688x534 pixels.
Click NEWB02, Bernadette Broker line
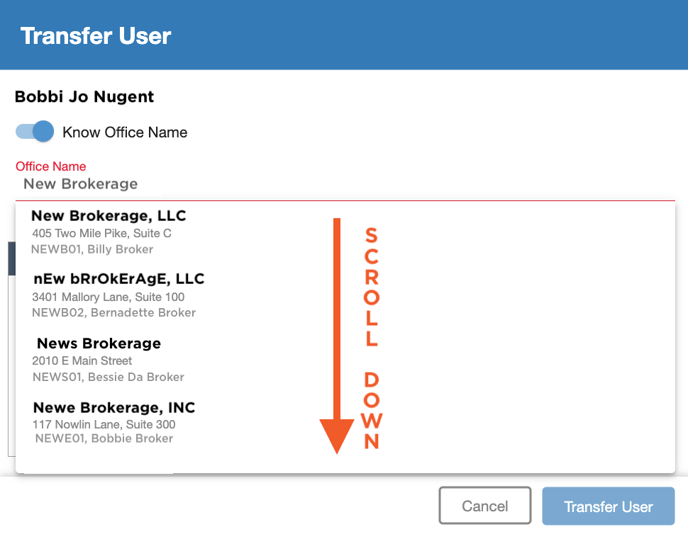114,312
